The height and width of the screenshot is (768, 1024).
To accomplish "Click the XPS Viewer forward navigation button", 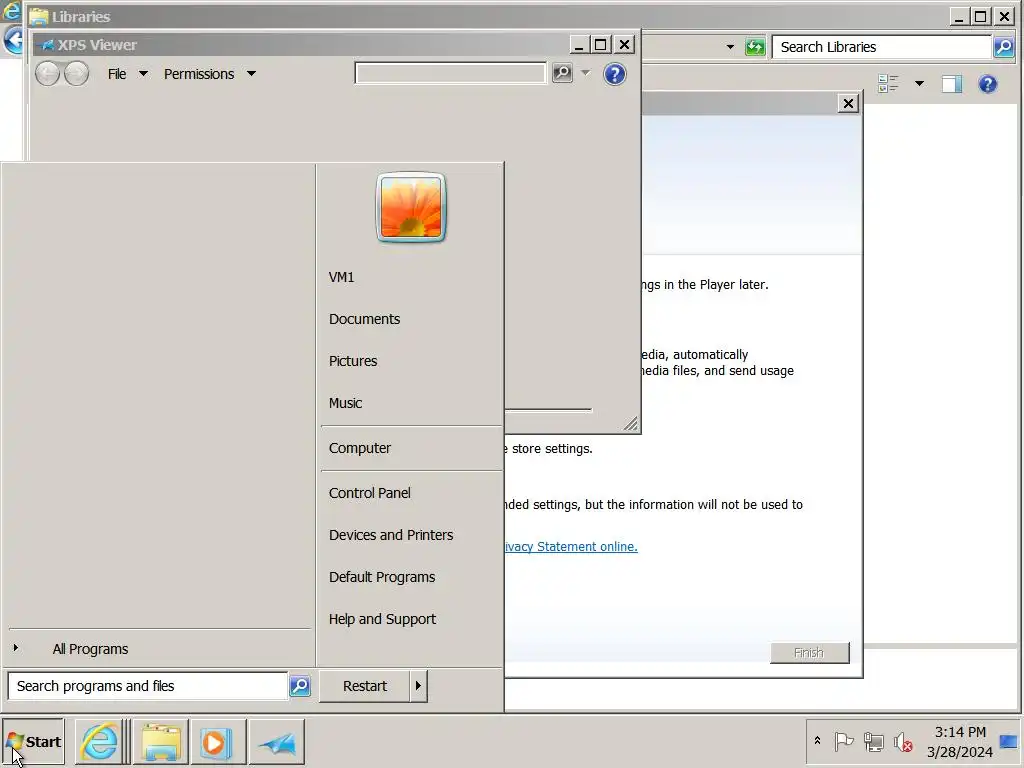I will tap(76, 74).
